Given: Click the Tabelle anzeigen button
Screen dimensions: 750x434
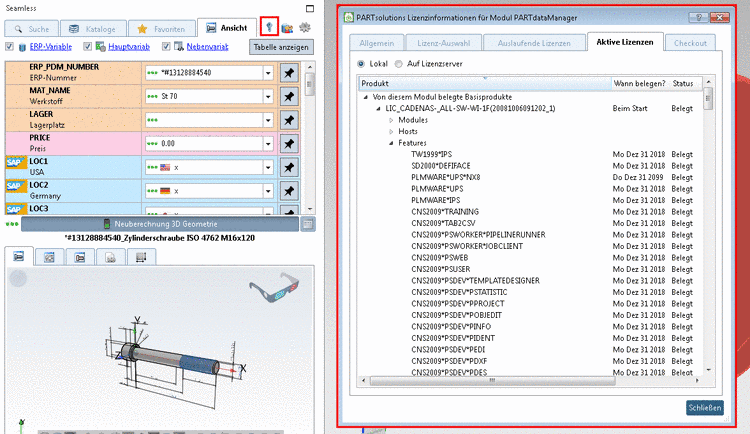Looking at the screenshot, I should point(281,47).
